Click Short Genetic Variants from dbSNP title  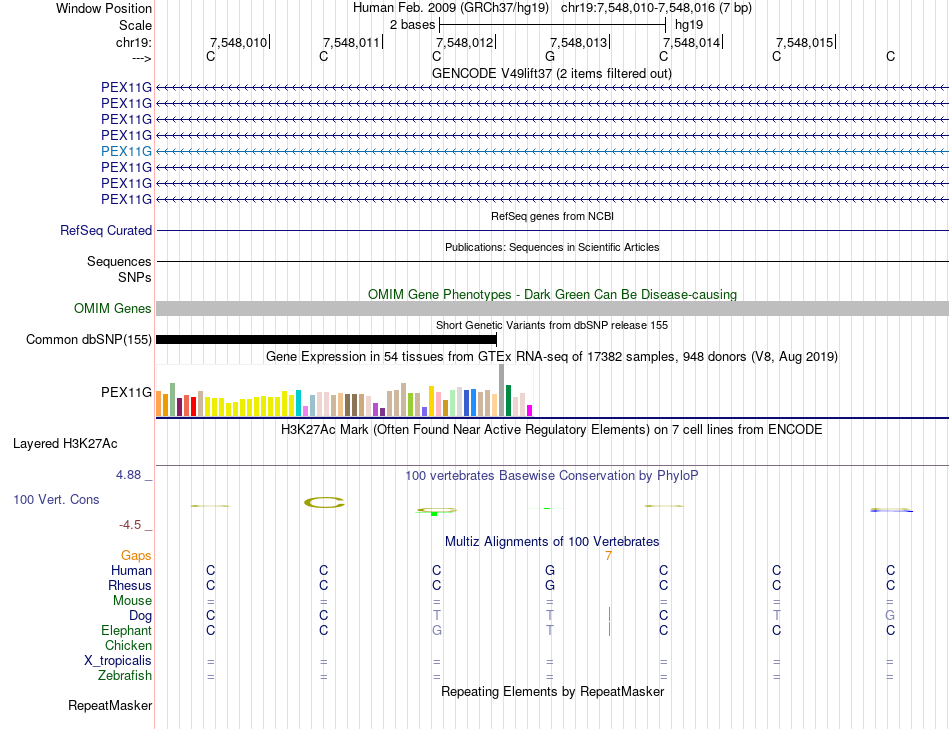click(x=552, y=325)
